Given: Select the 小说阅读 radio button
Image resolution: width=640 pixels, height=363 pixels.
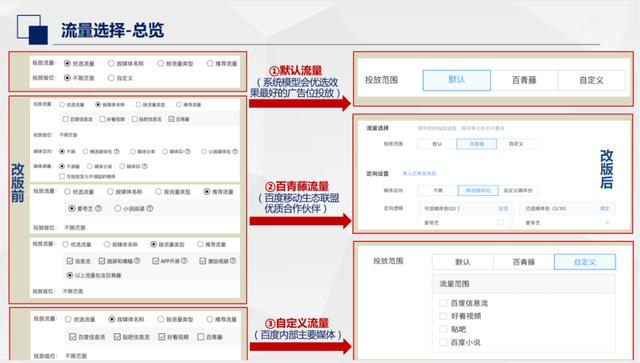Looking at the screenshot, I should pos(118,208).
